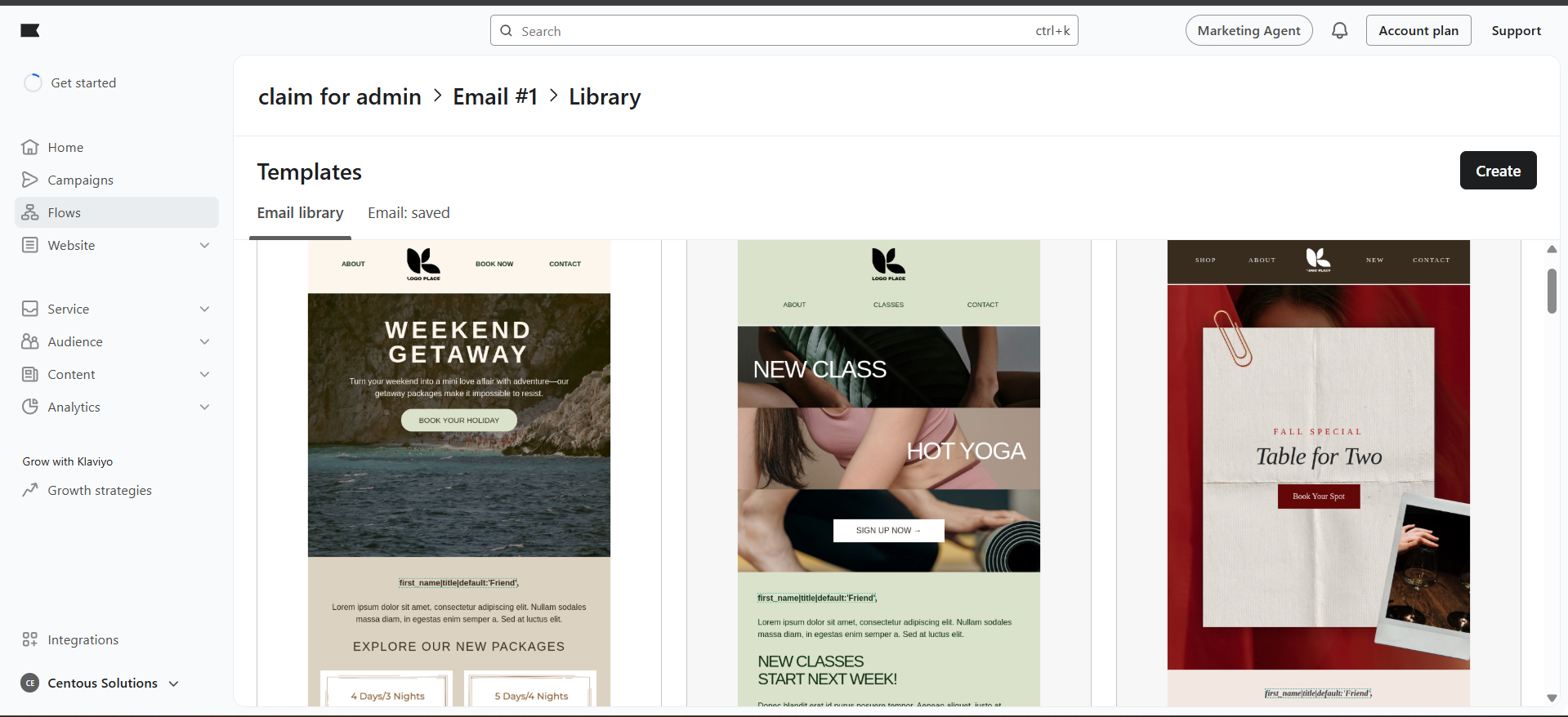Expand the Website menu chevron

[x=204, y=245]
